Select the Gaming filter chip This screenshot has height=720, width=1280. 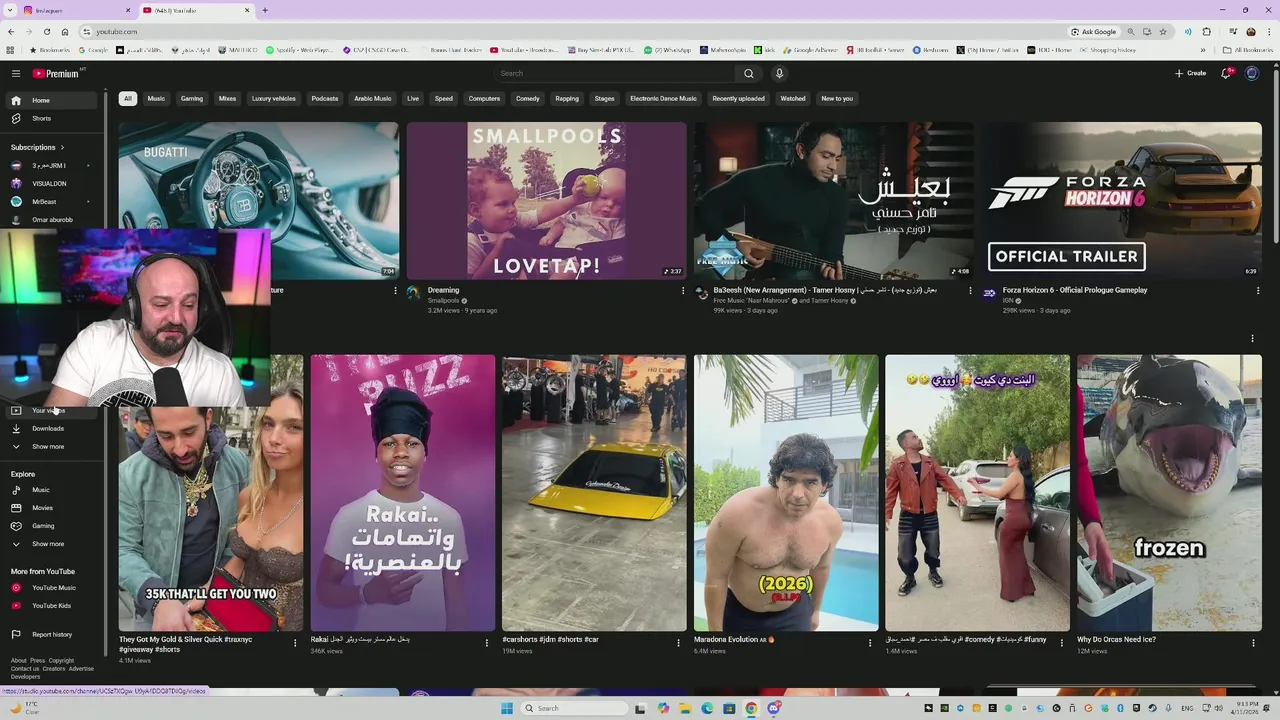click(x=192, y=98)
